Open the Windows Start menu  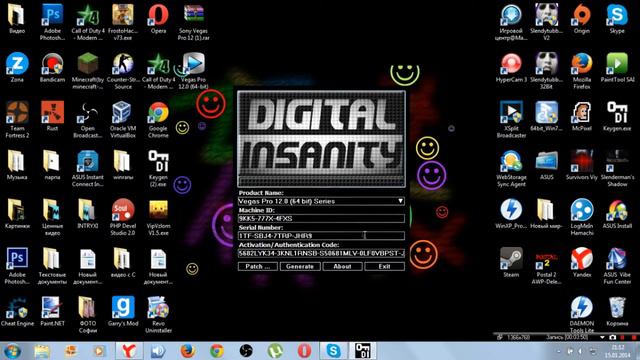[x=12, y=351]
